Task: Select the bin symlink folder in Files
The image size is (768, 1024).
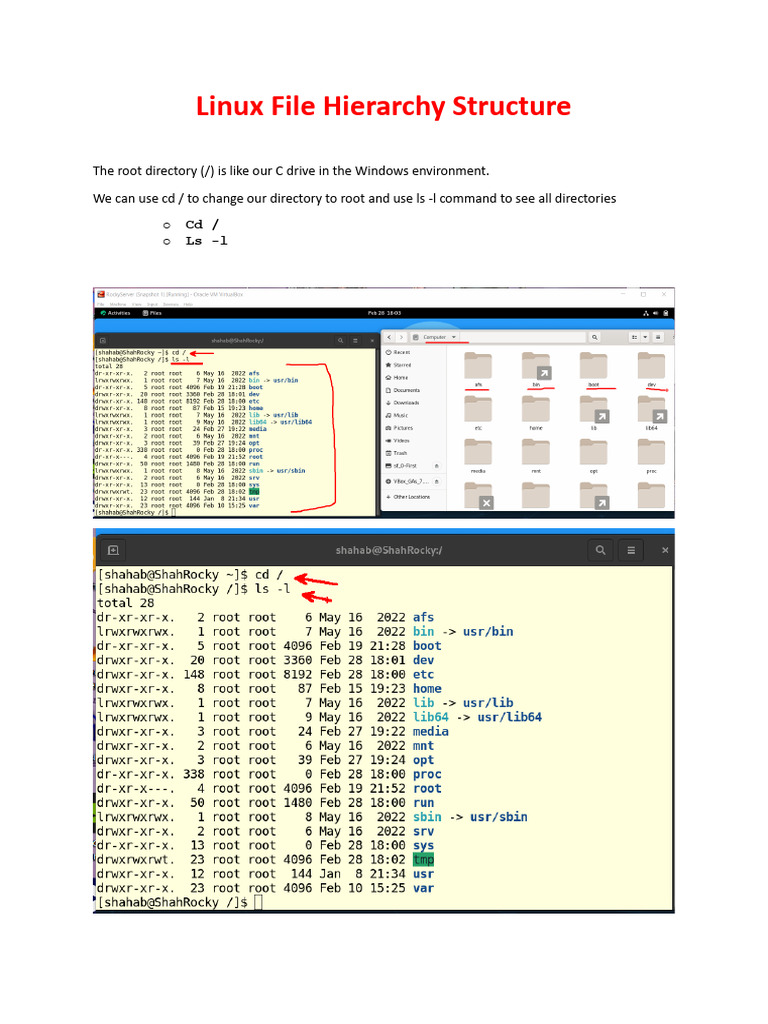Action: pos(536,366)
